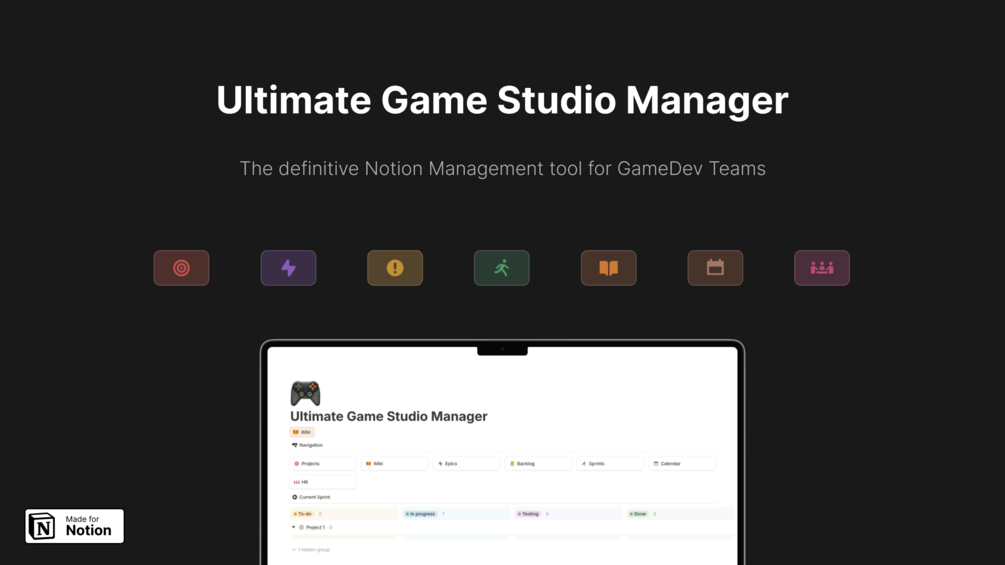The height and width of the screenshot is (565, 1005).
Task: Click the pink people HR icon tile
Action: coord(822,268)
